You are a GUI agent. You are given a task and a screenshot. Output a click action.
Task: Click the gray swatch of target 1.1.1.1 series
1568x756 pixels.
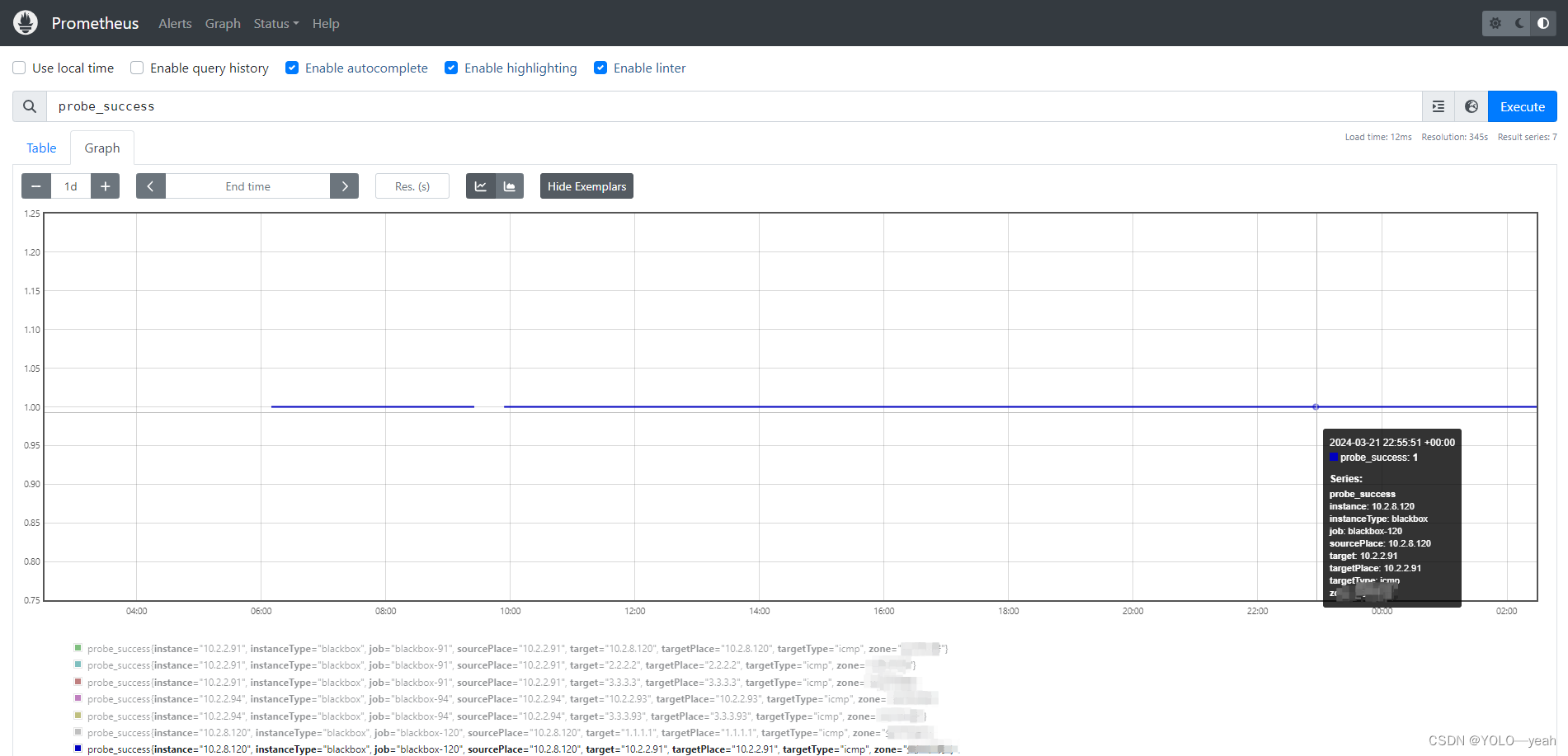[x=78, y=732]
